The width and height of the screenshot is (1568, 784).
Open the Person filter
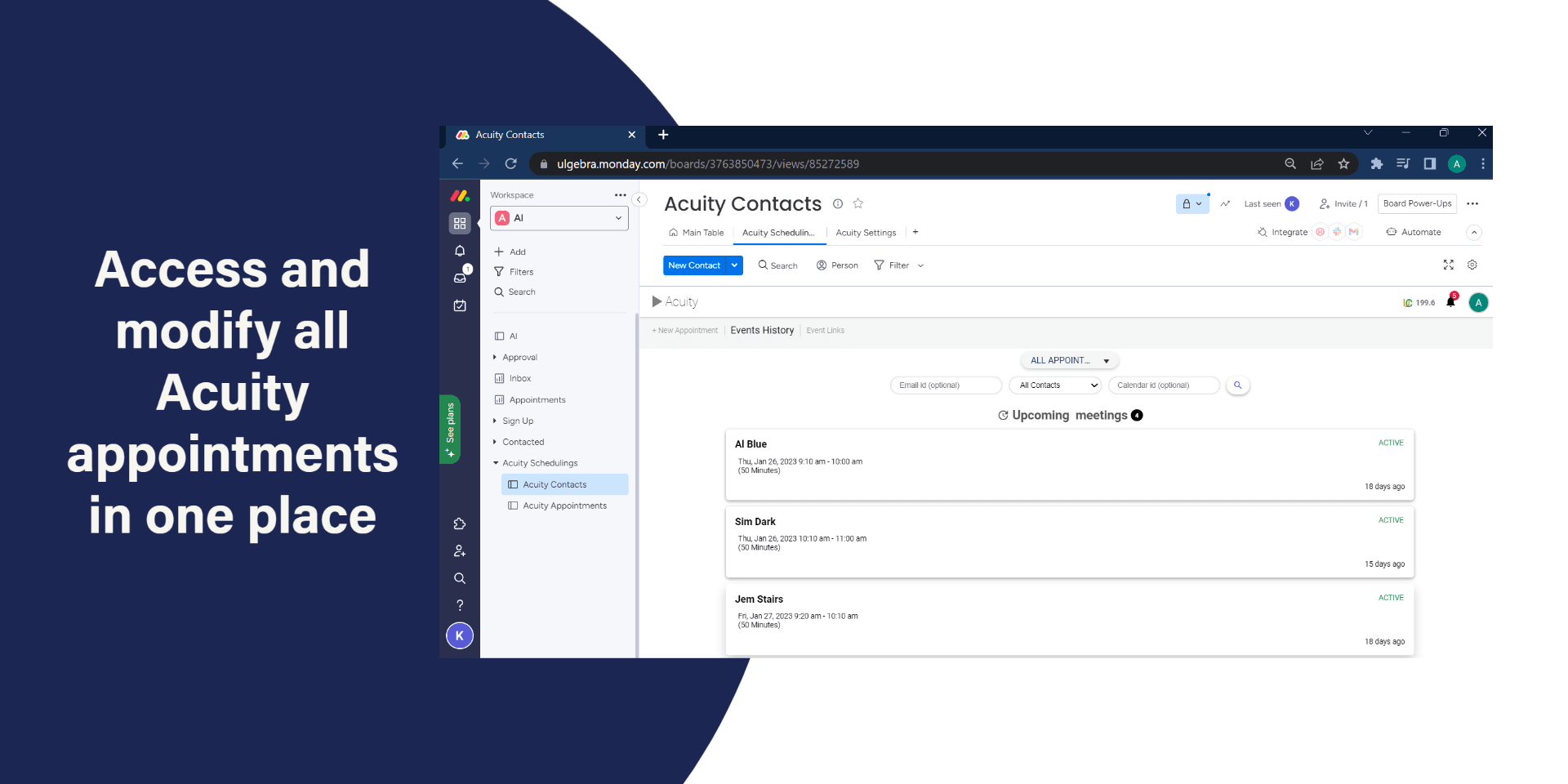coord(837,265)
